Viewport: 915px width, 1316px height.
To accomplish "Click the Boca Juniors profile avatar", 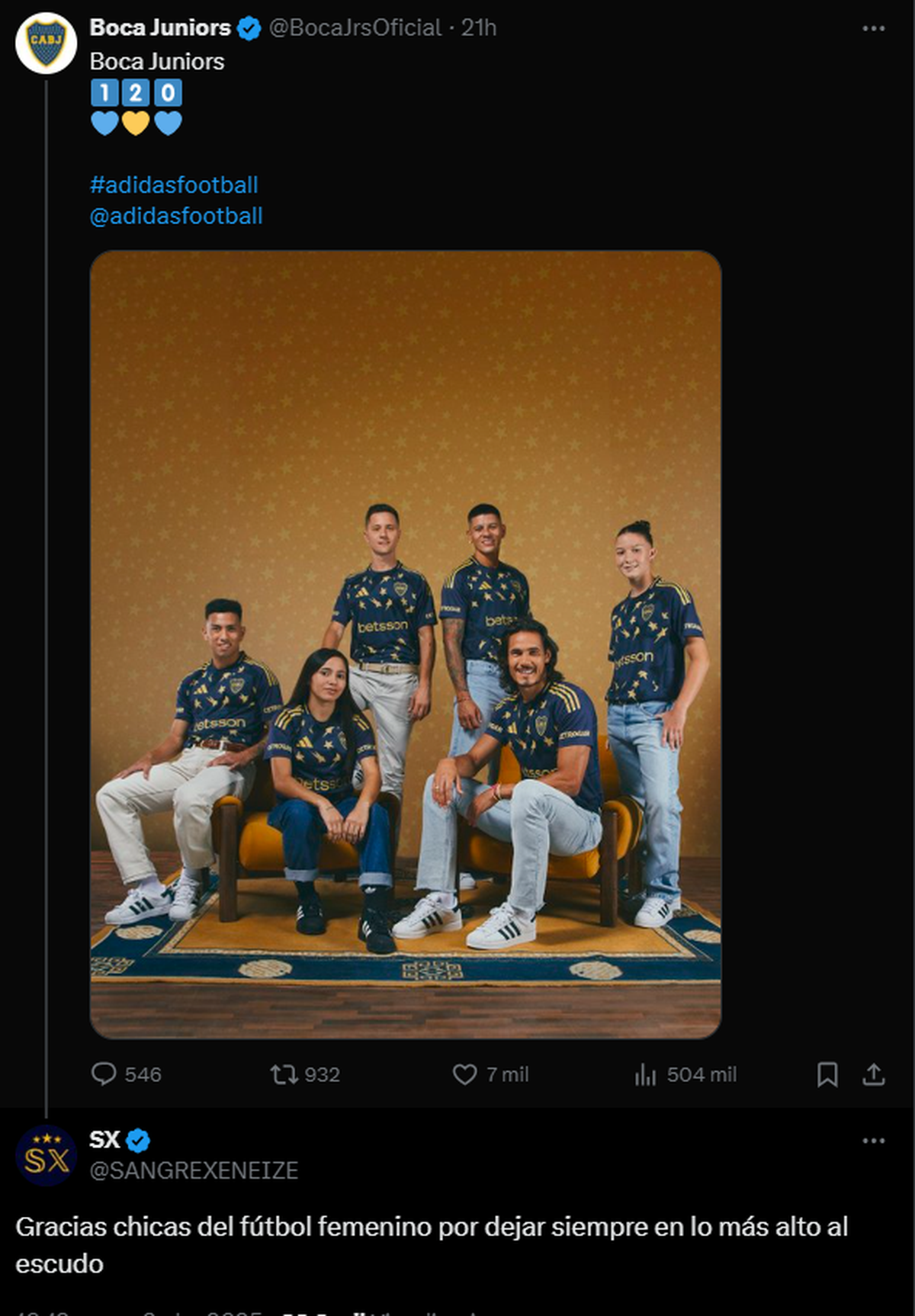I will (x=46, y=43).
